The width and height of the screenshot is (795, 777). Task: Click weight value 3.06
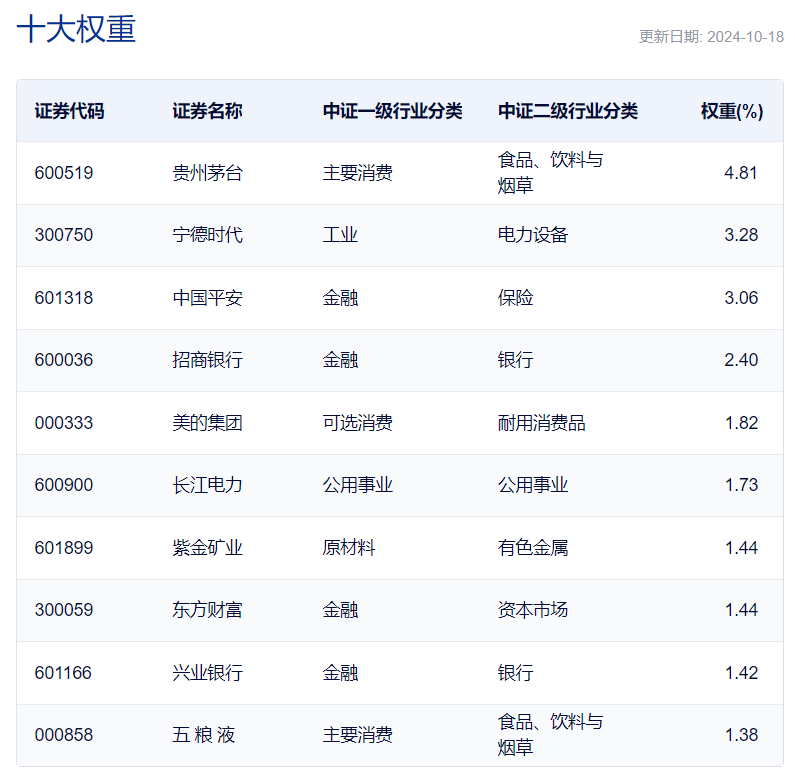[x=741, y=298]
